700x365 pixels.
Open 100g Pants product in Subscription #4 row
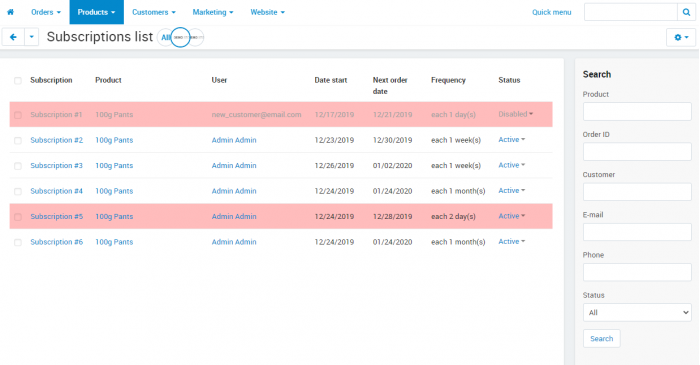pos(114,191)
